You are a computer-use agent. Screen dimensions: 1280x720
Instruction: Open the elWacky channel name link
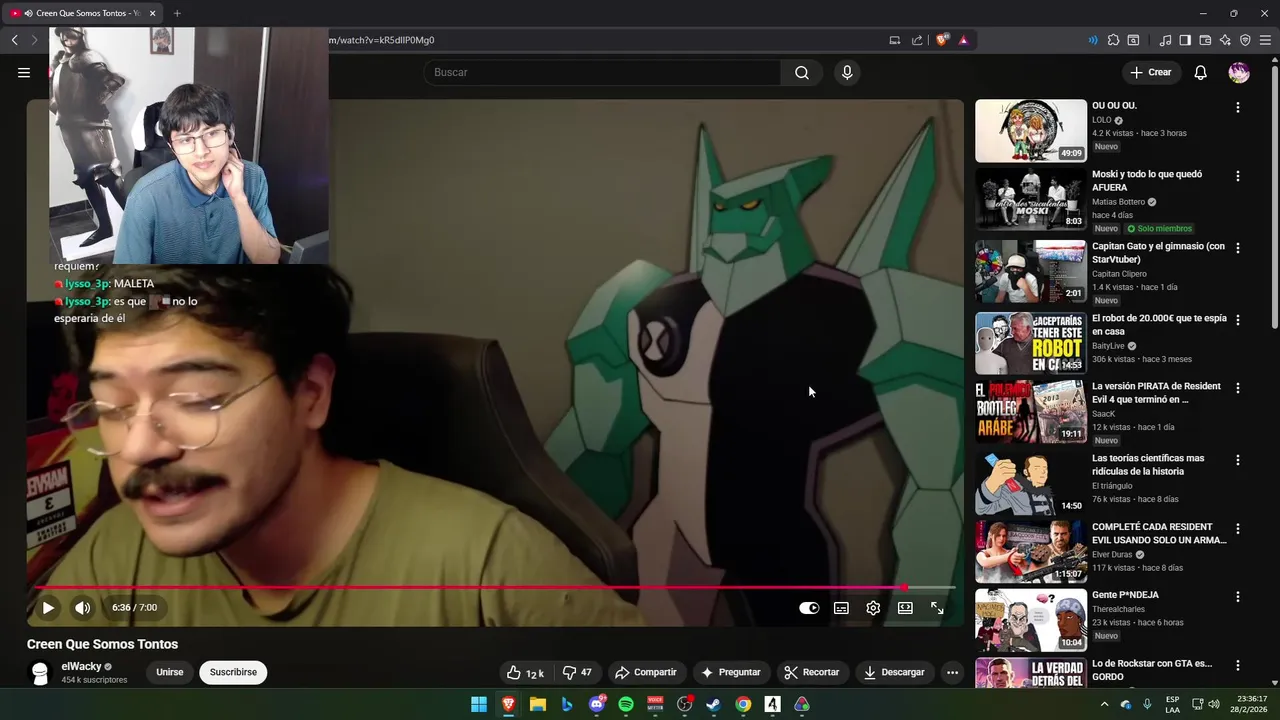pos(81,666)
